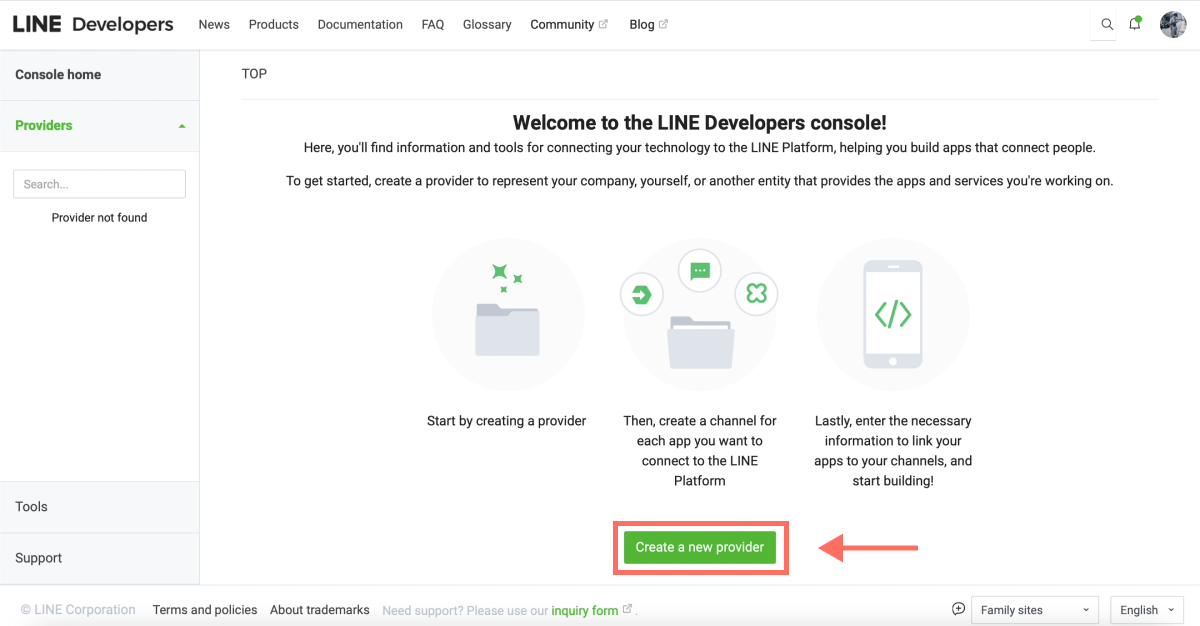Open the Family sites dropdown
The image size is (1200, 626).
click(x=1034, y=609)
